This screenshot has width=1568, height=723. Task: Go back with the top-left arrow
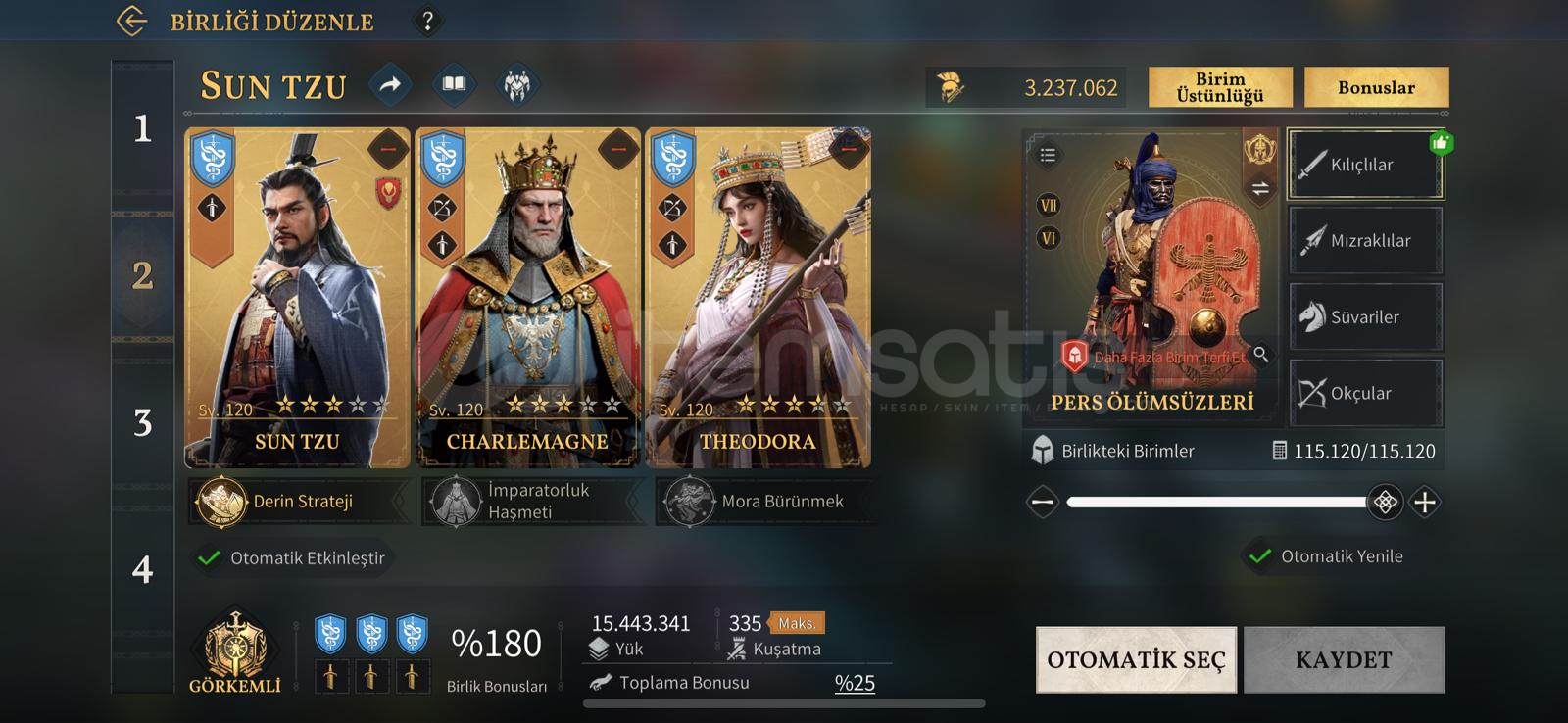pos(131,21)
